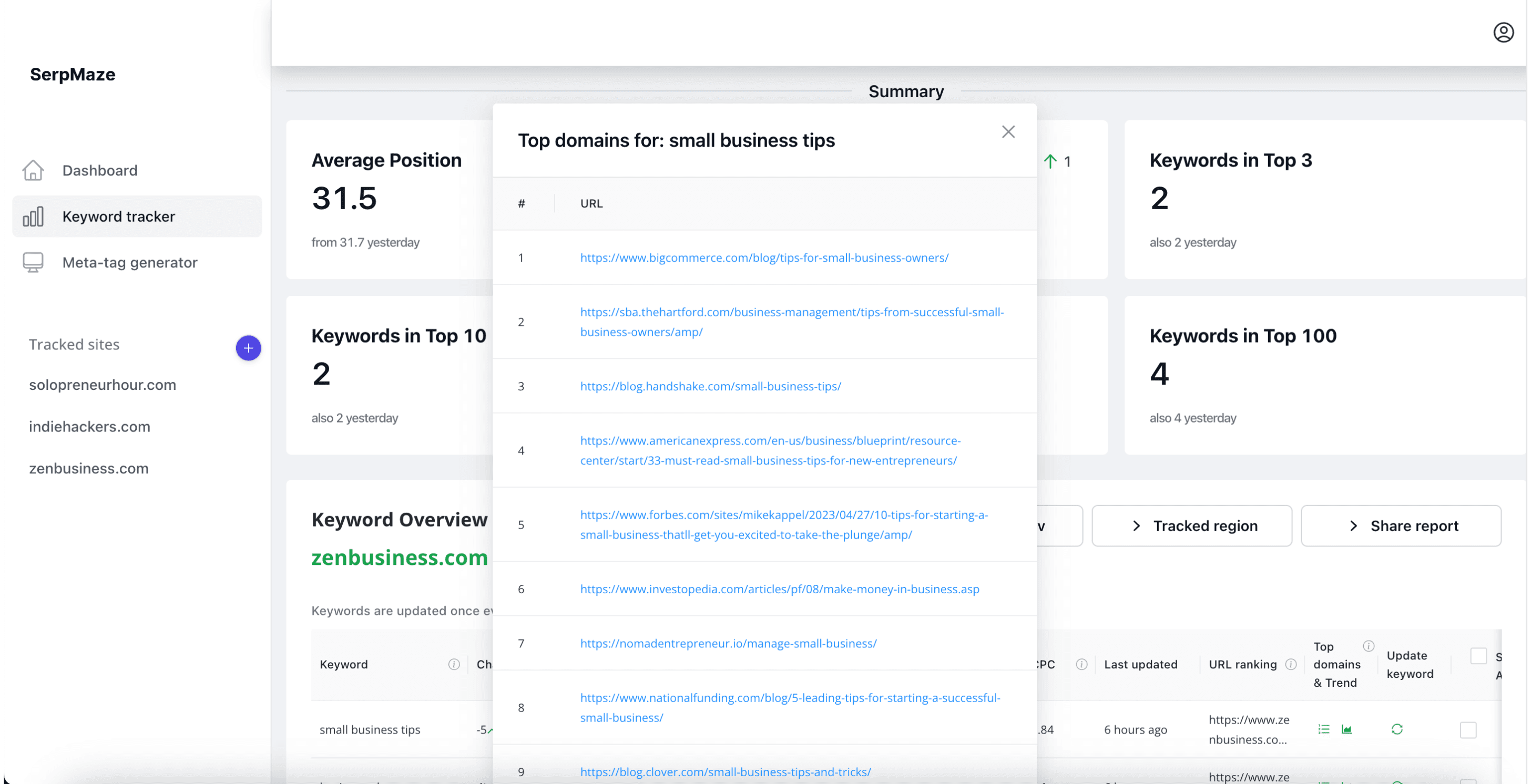Viewport: 1532px width, 784px height.
Task: Add a new tracked site with plus button
Action: pos(248,348)
